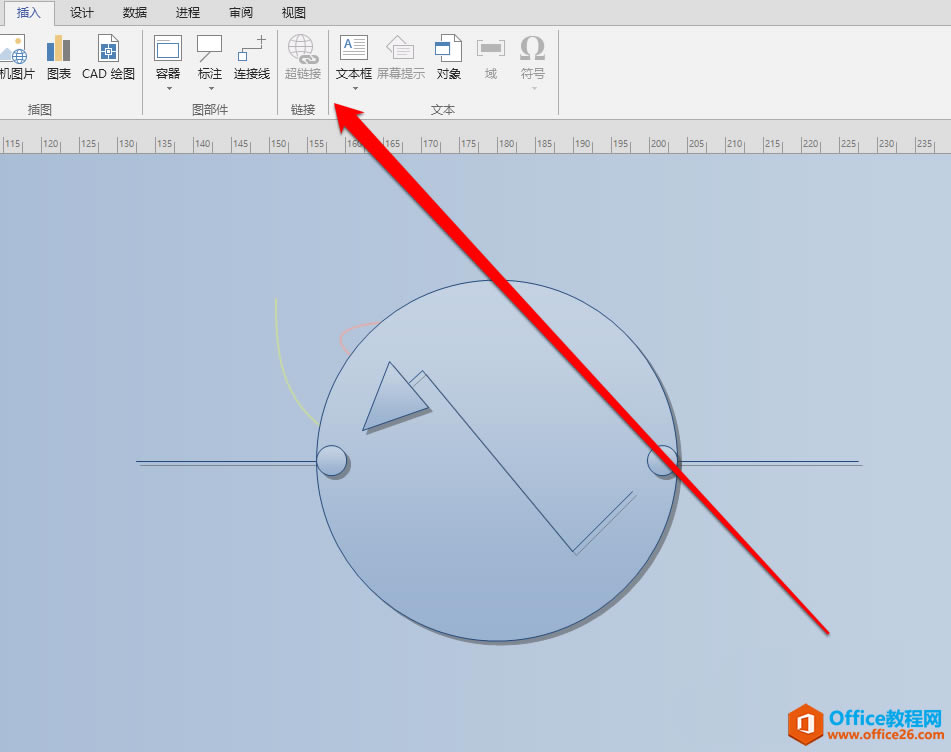The height and width of the screenshot is (752, 951).
Task: Click the 屏幕提示 screen tip icon
Action: pyautogui.click(x=400, y=49)
